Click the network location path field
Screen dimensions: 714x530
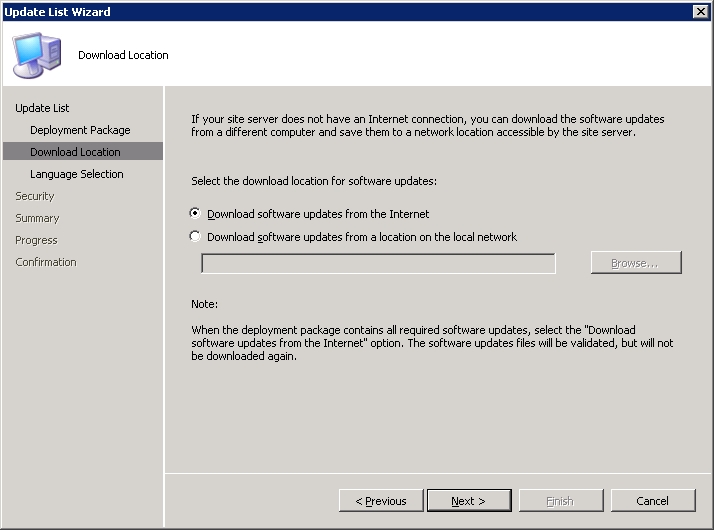click(378, 263)
